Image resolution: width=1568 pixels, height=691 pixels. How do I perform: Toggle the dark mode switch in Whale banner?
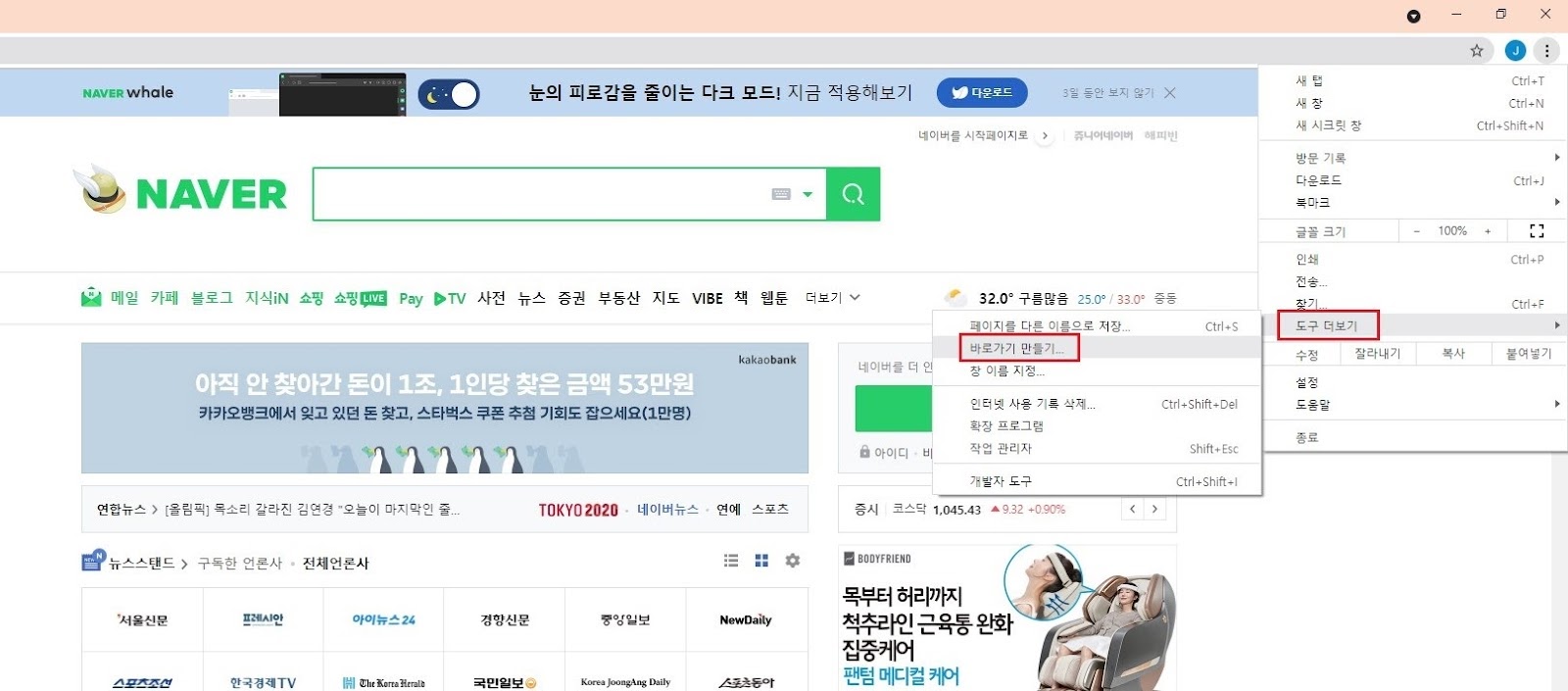449,94
